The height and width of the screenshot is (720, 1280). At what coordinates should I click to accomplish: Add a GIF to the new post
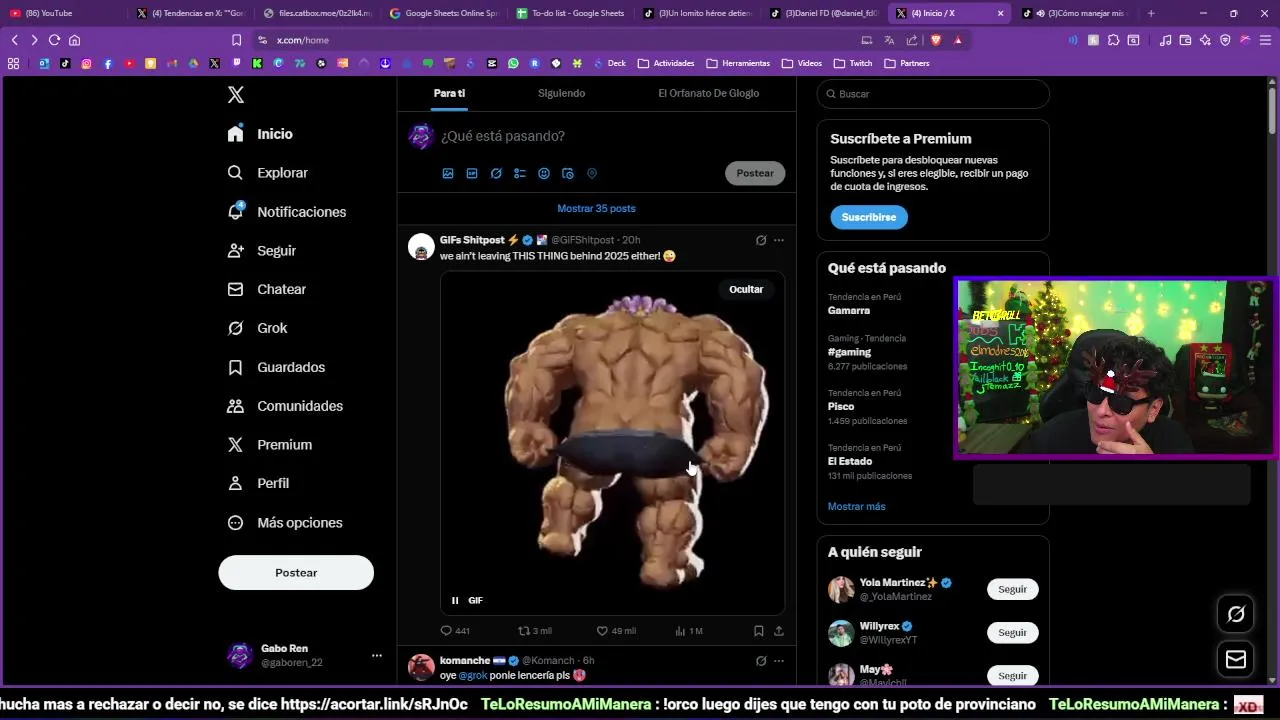472,173
